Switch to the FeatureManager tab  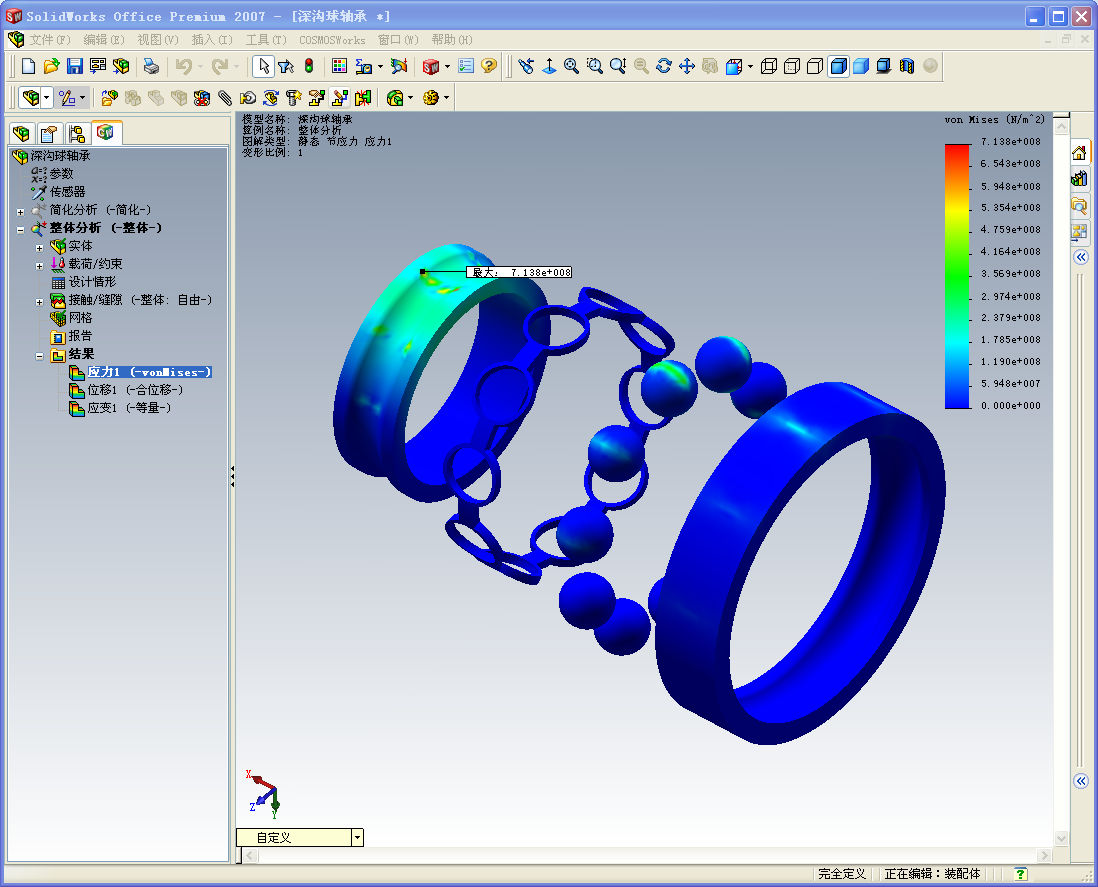pyautogui.click(x=22, y=133)
